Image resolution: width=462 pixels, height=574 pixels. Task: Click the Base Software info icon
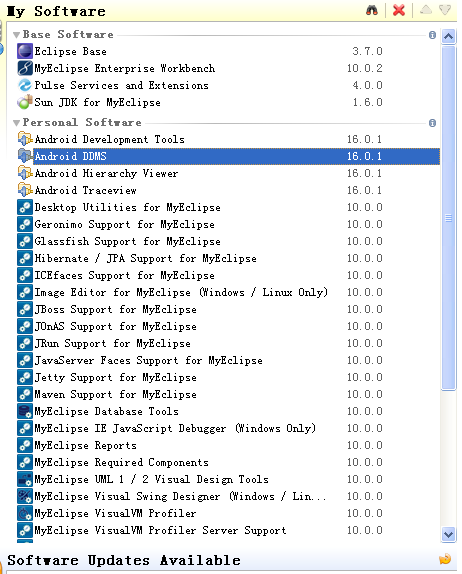[432, 35]
